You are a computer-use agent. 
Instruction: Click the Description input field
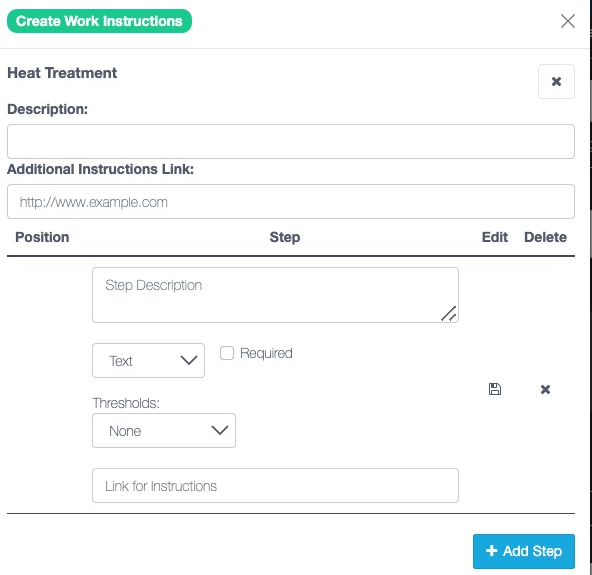point(291,141)
